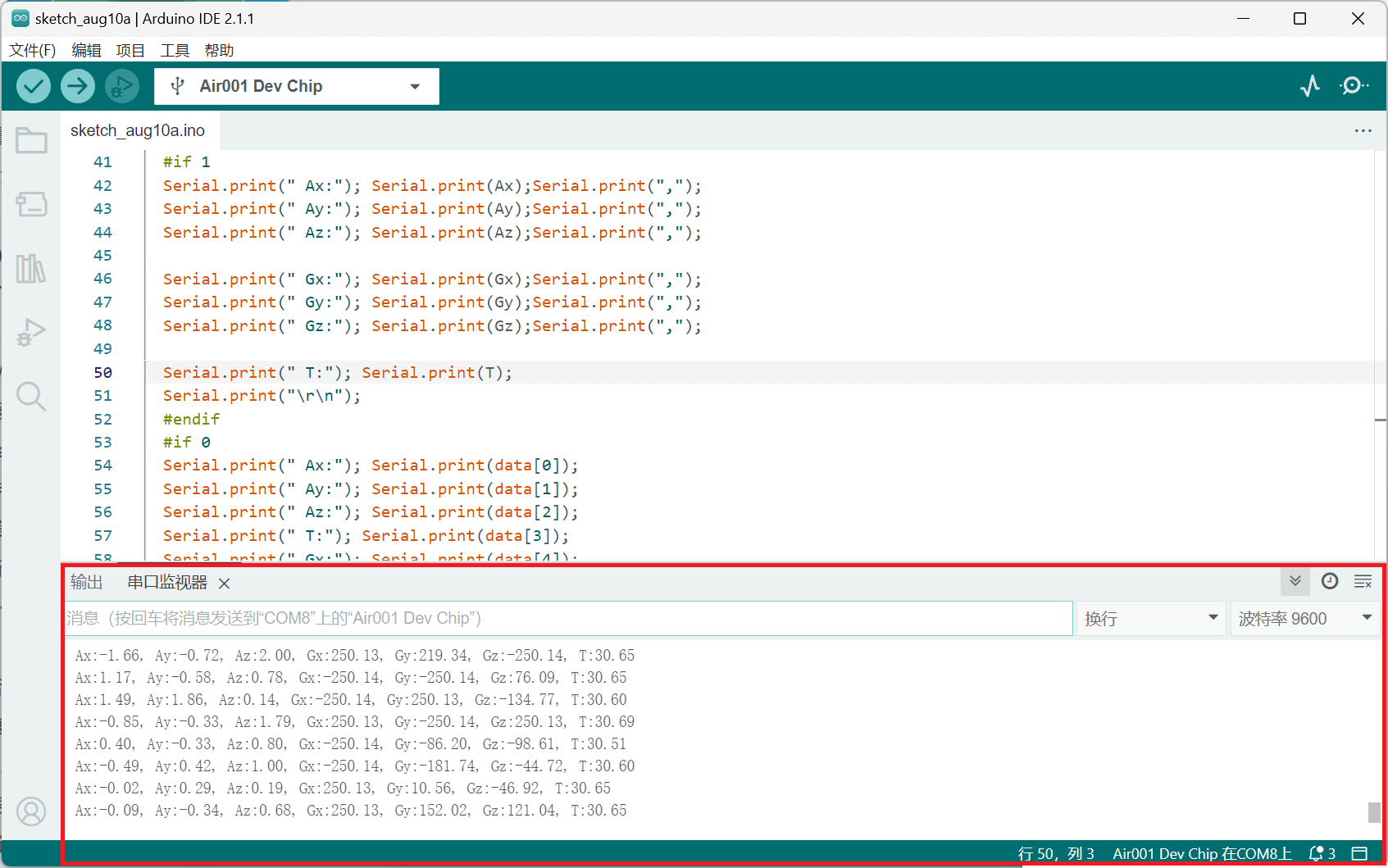Open the Serial Monitor magnifier icon
This screenshot has width=1388, height=868.
click(1354, 86)
